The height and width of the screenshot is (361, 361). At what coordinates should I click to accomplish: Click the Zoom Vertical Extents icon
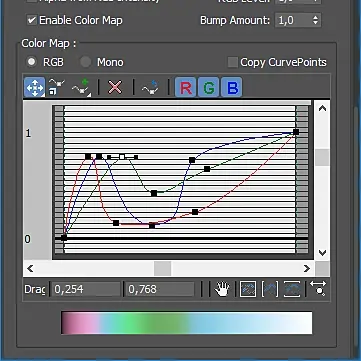tap(292, 289)
